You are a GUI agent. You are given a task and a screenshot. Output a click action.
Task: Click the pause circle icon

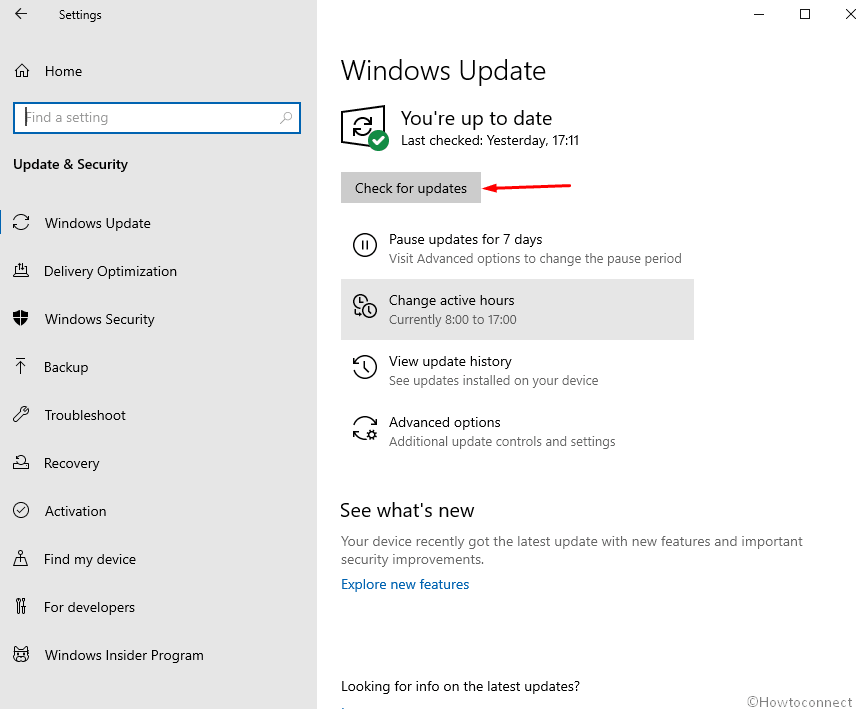click(365, 245)
